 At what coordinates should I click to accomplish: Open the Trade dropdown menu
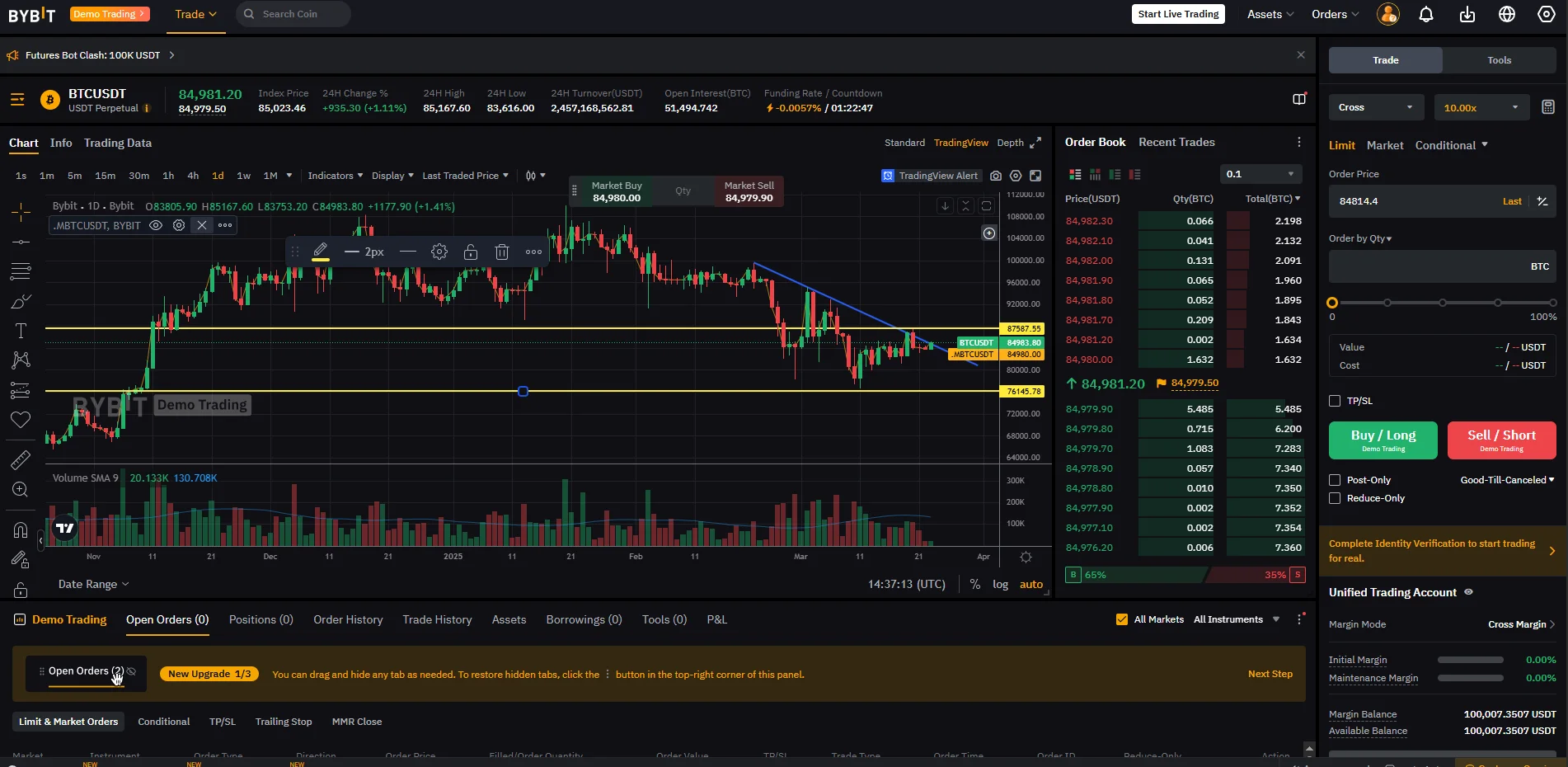pyautogui.click(x=196, y=14)
